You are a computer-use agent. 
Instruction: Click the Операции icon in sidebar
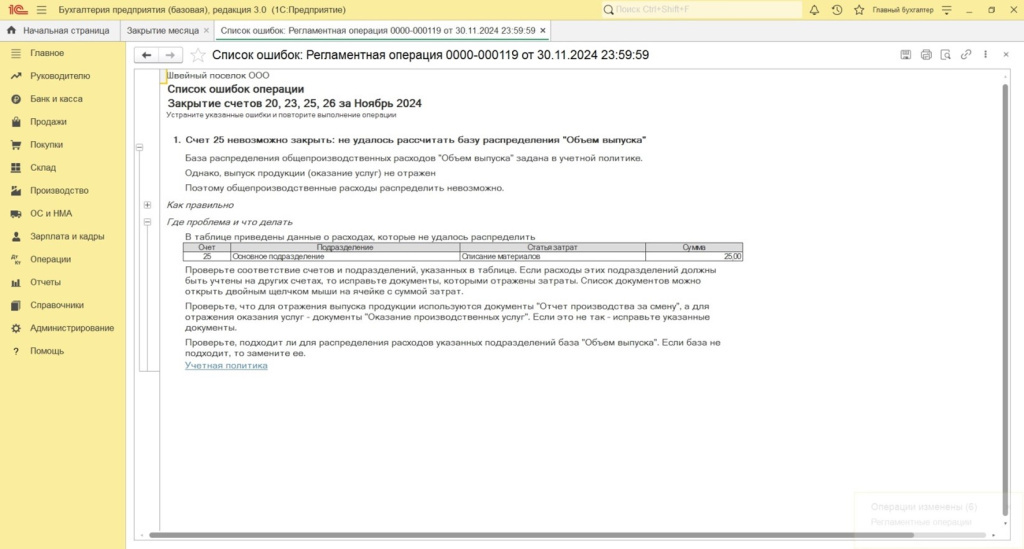pos(16,259)
